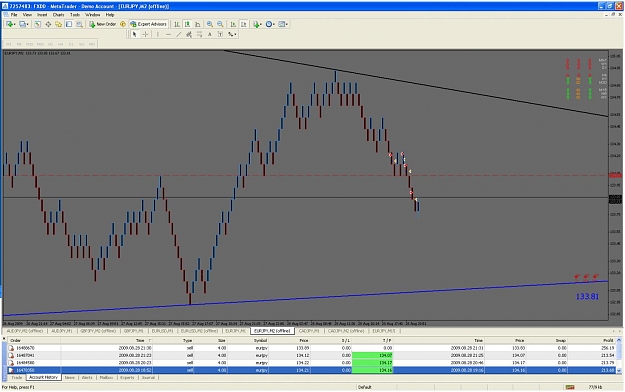Zoom out on the chart using magnifier icon
625x392 pixels.
point(220,24)
